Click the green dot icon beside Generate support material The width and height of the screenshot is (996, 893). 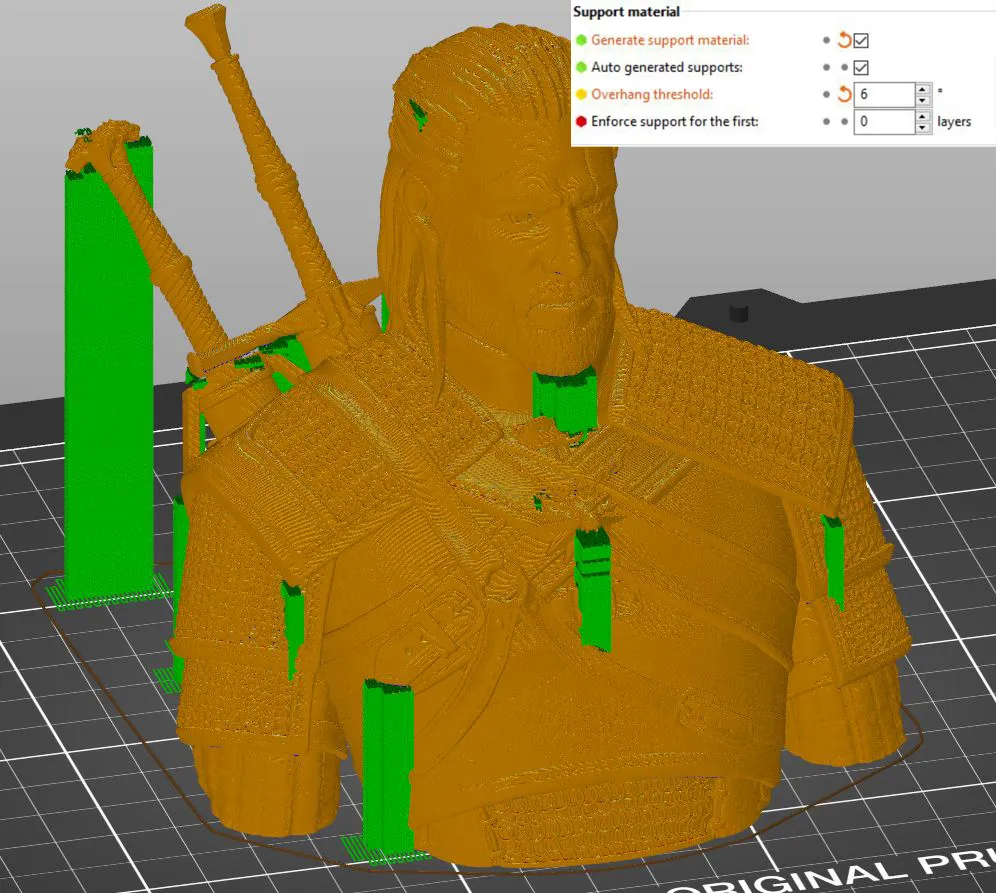click(583, 40)
